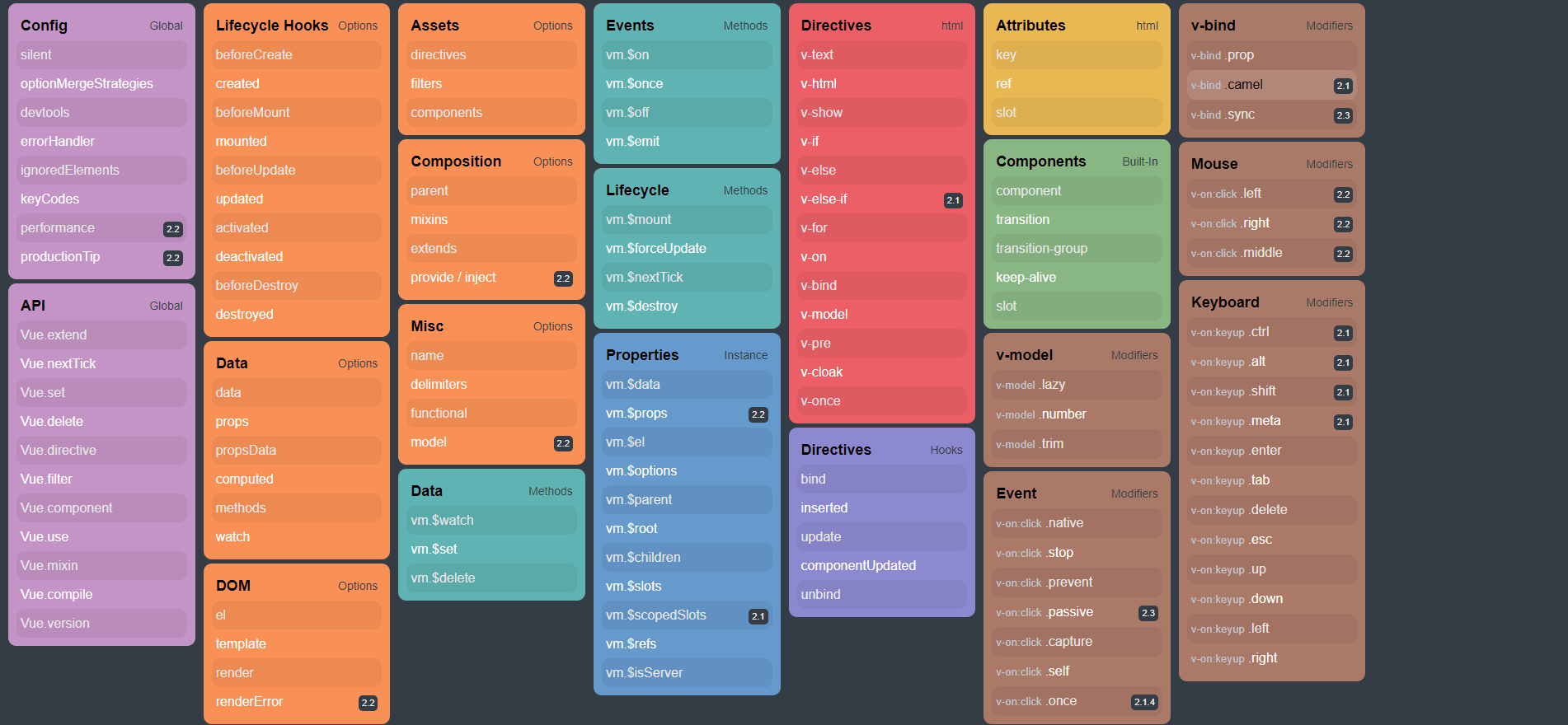Select template in DOM options

[297, 644]
